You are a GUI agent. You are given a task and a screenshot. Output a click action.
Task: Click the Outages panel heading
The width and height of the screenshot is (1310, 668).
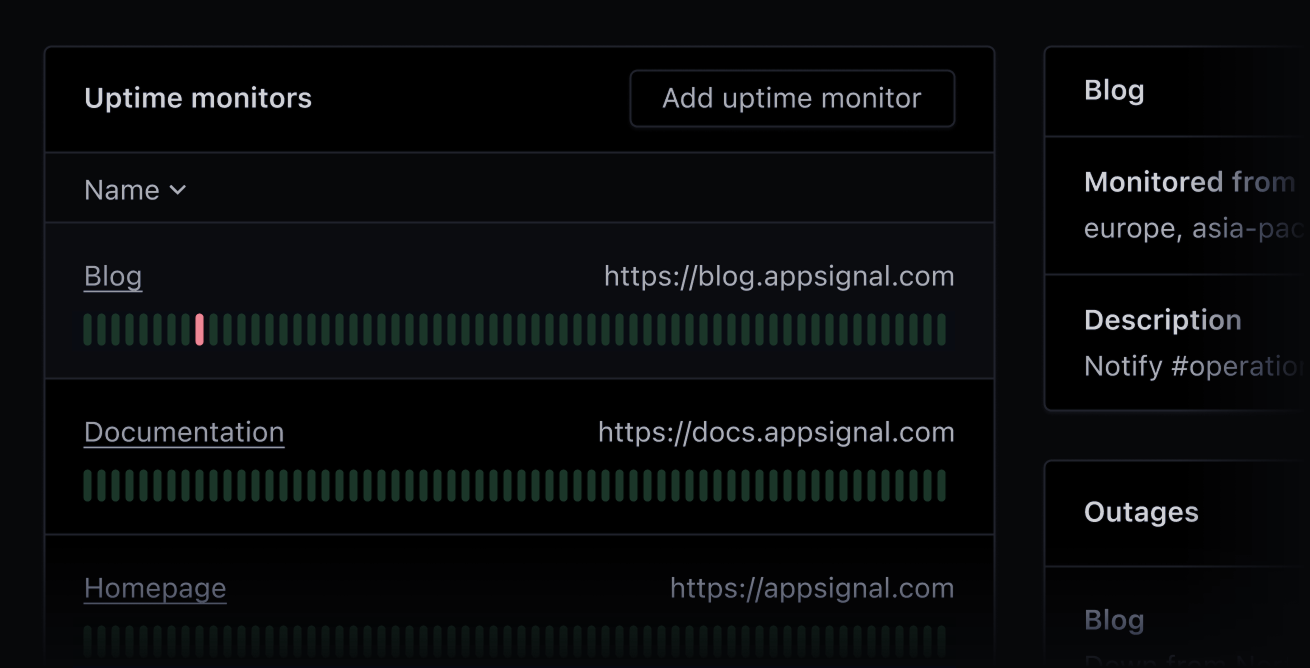click(x=1141, y=512)
